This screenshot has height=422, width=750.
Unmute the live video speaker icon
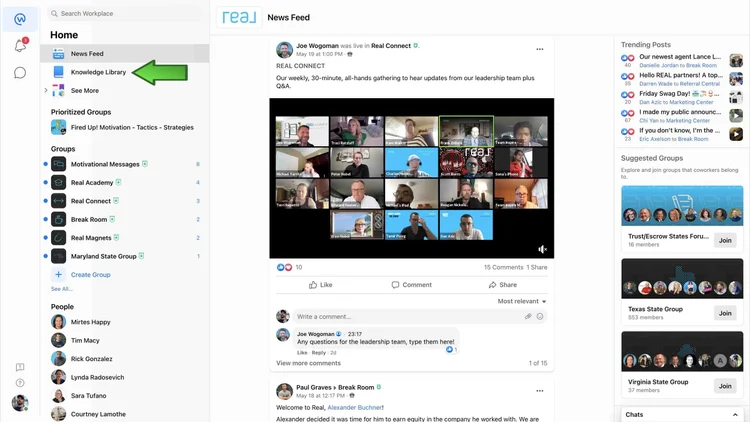[x=542, y=249]
